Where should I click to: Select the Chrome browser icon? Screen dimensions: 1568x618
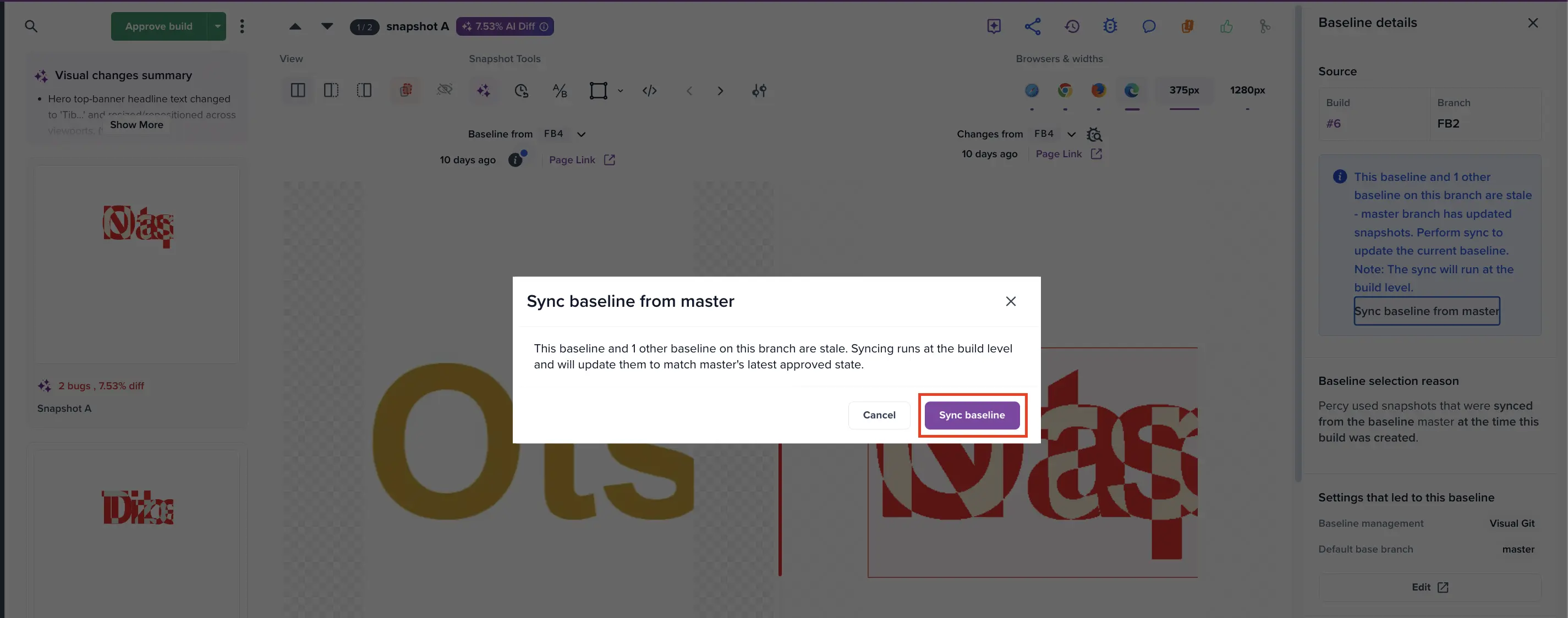(1065, 90)
